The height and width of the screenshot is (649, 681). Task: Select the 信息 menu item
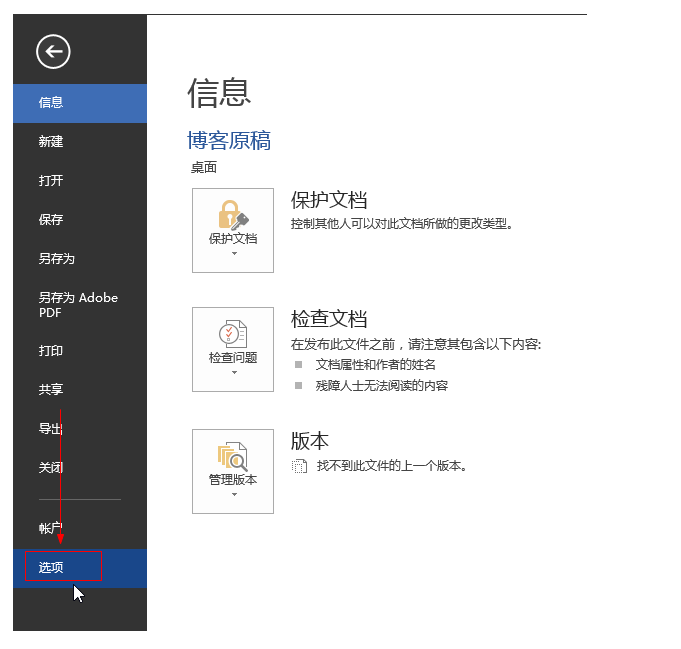[80, 103]
